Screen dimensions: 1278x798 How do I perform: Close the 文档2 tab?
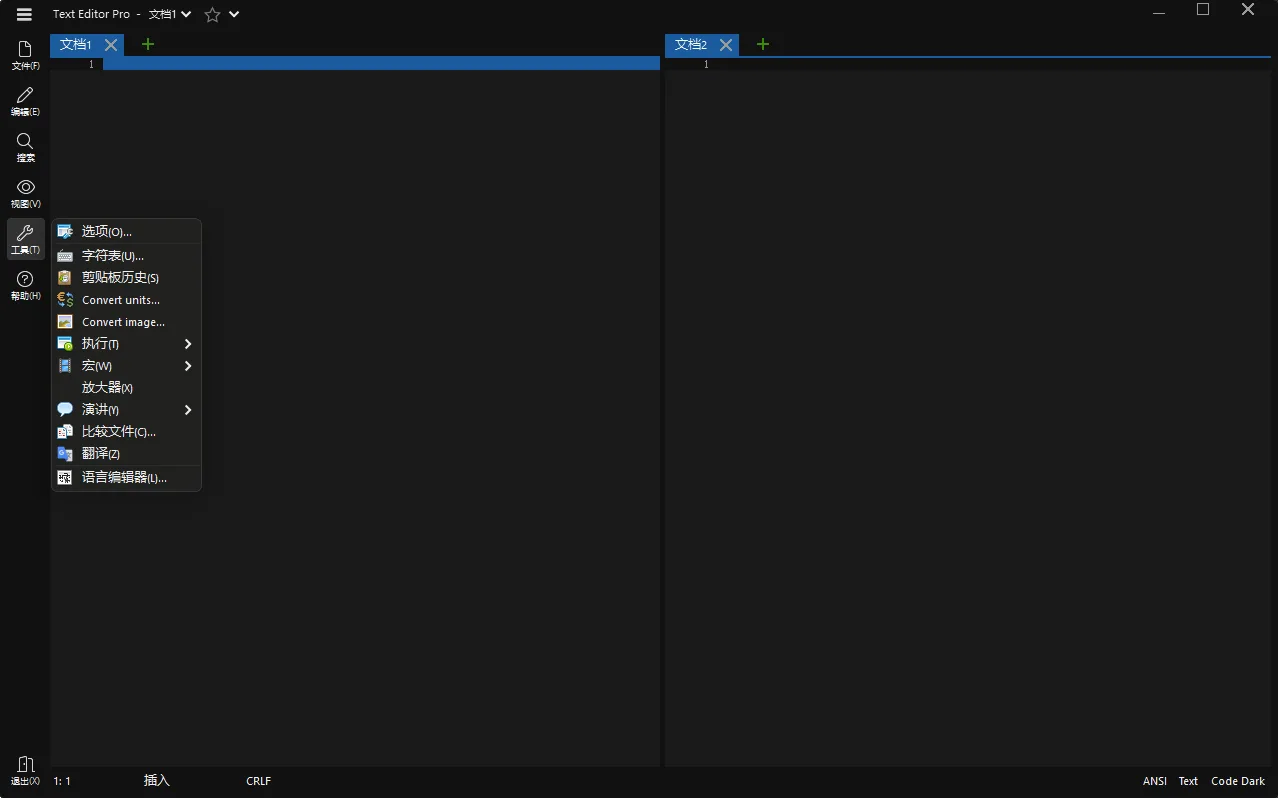point(726,45)
